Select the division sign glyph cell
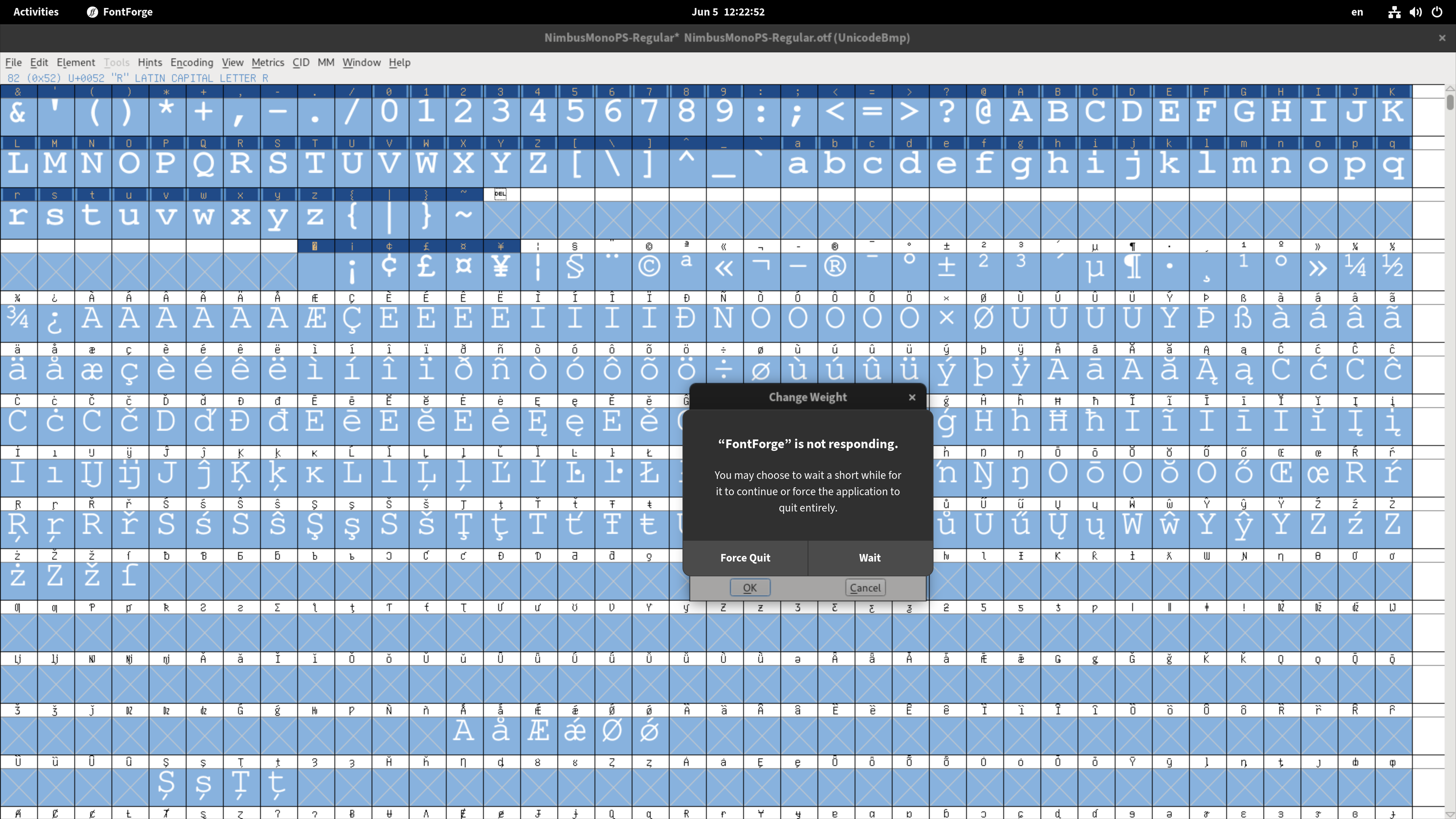 click(723, 369)
